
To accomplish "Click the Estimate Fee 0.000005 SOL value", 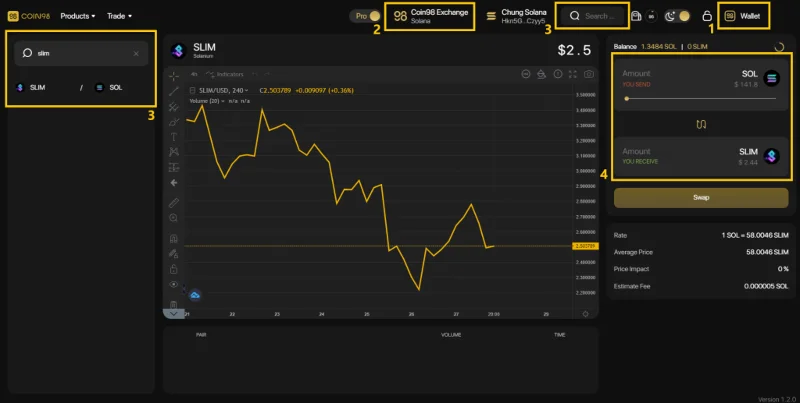I will coord(766,286).
